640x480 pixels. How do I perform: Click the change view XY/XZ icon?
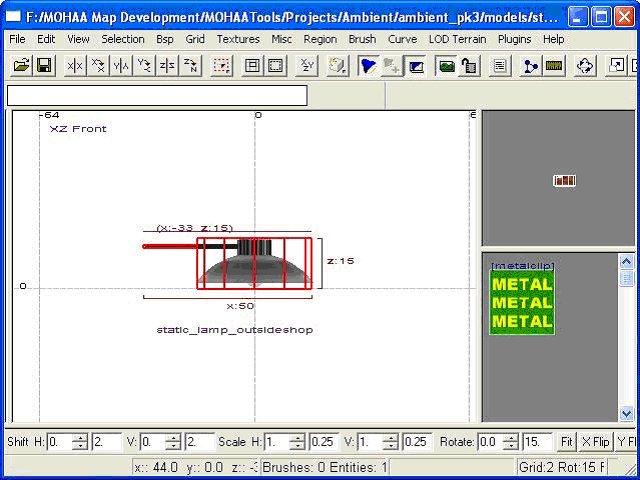(x=307, y=66)
